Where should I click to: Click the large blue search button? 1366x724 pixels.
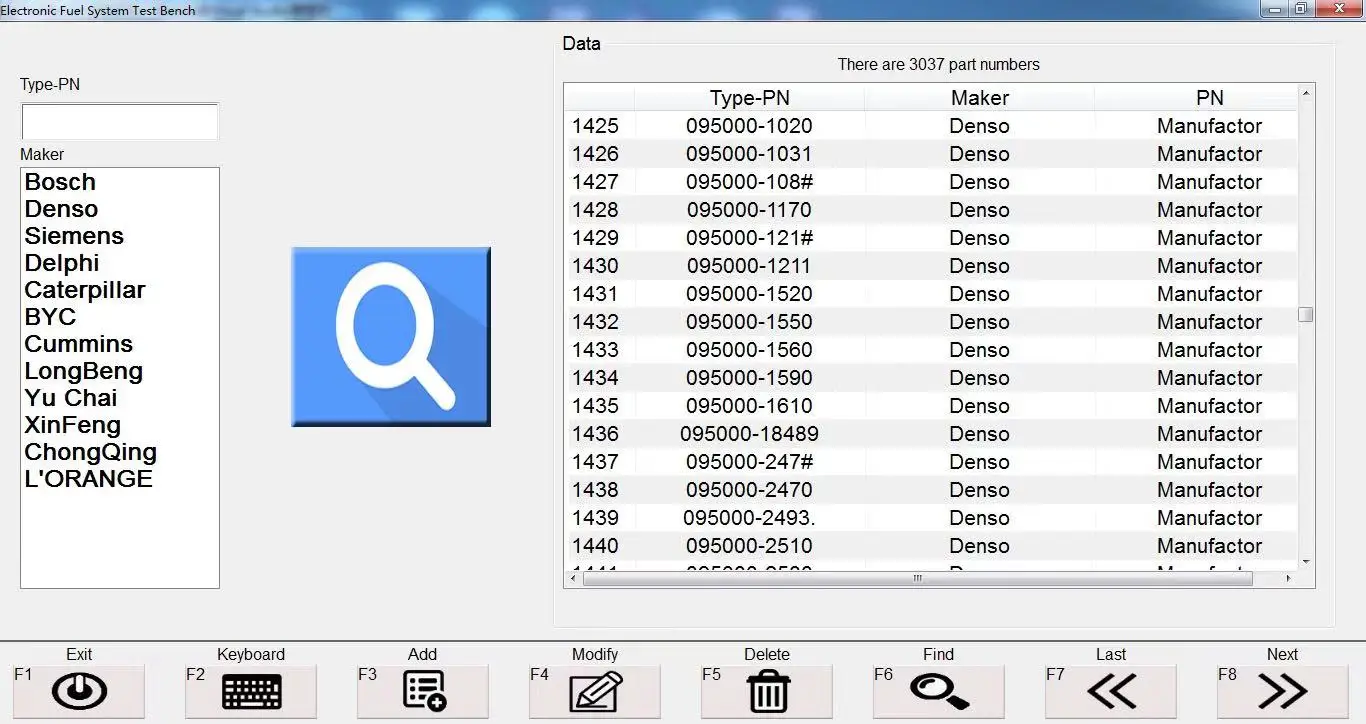(x=391, y=337)
